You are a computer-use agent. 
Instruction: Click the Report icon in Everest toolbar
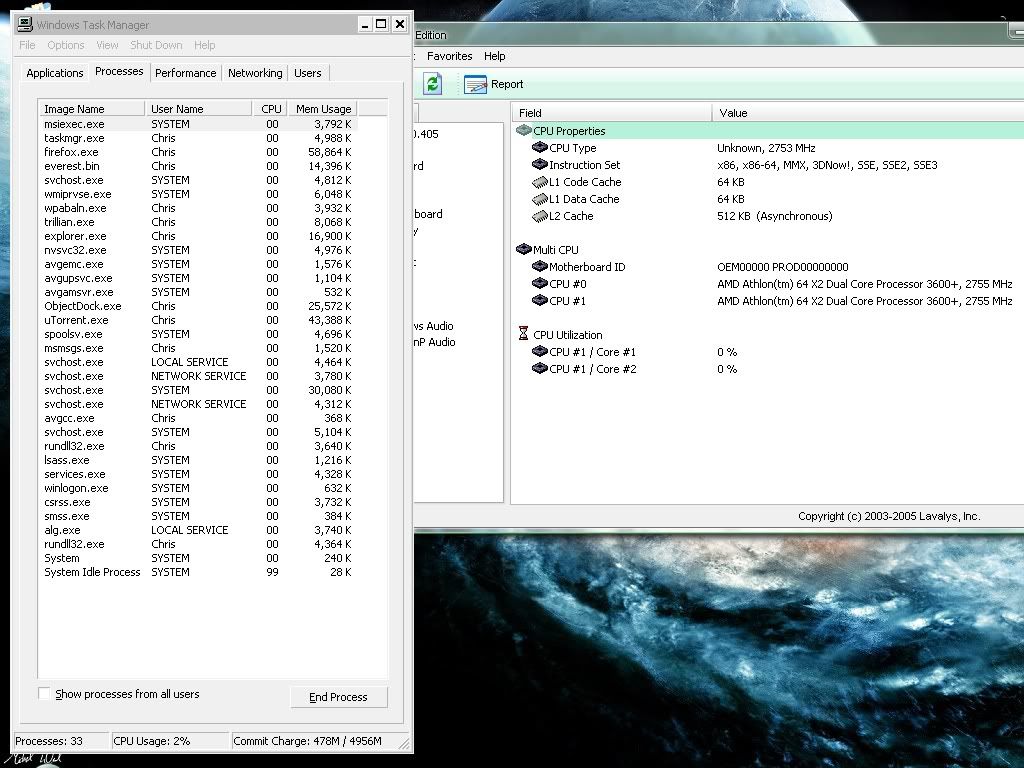tap(475, 84)
